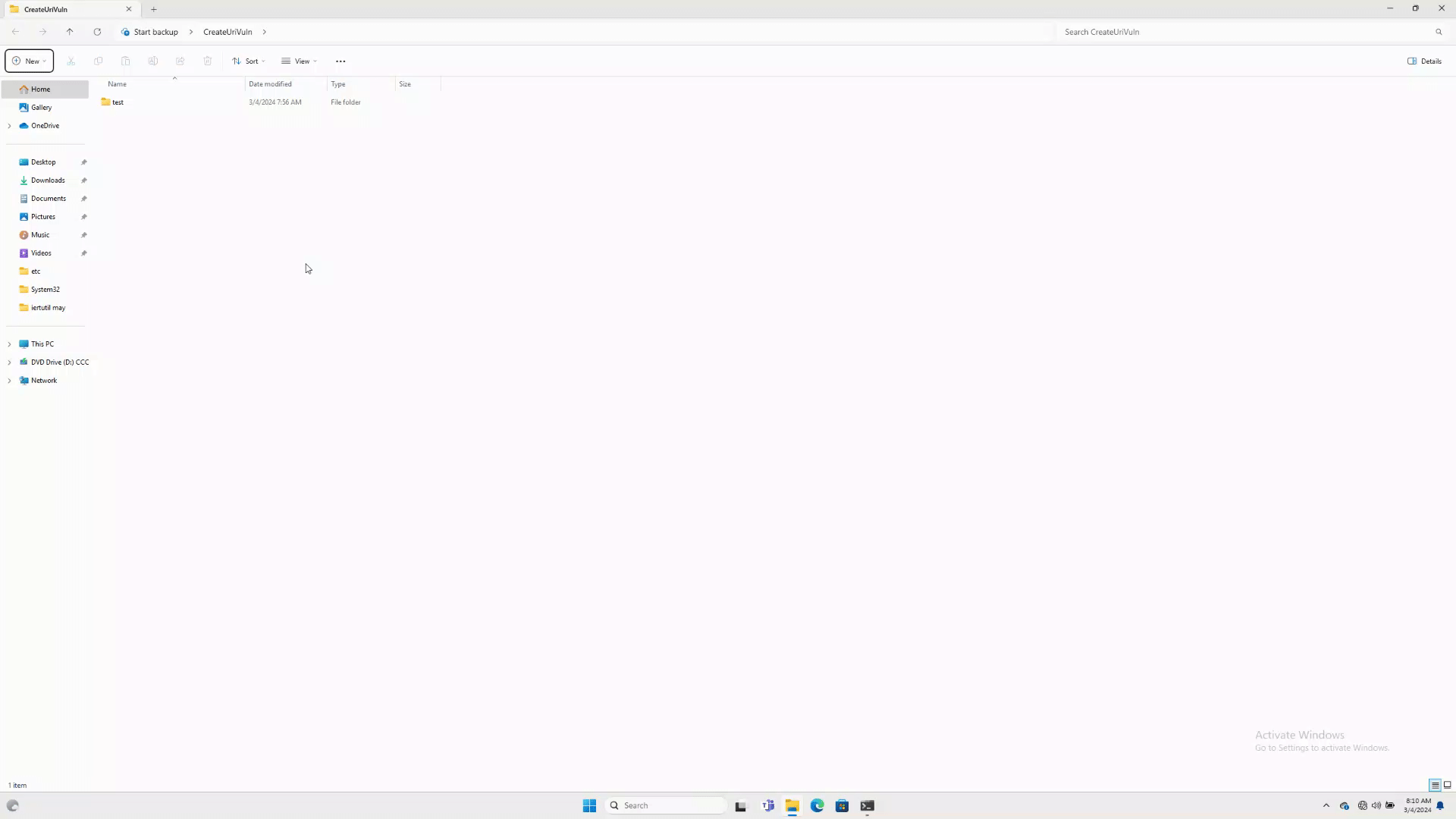Click the Start backup breadcrumb link
The height and width of the screenshot is (819, 1456).
pos(156,31)
